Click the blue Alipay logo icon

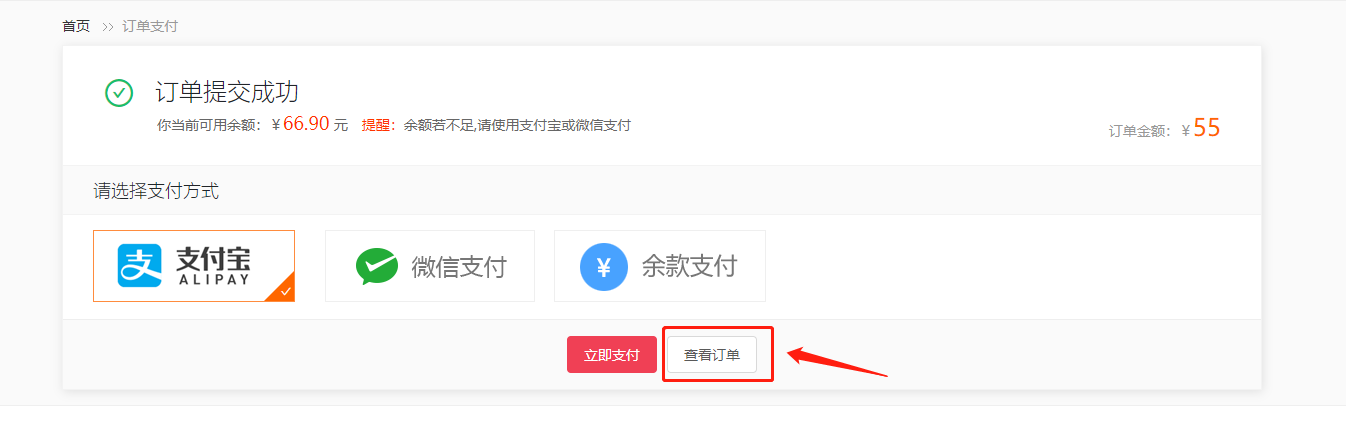point(140,266)
